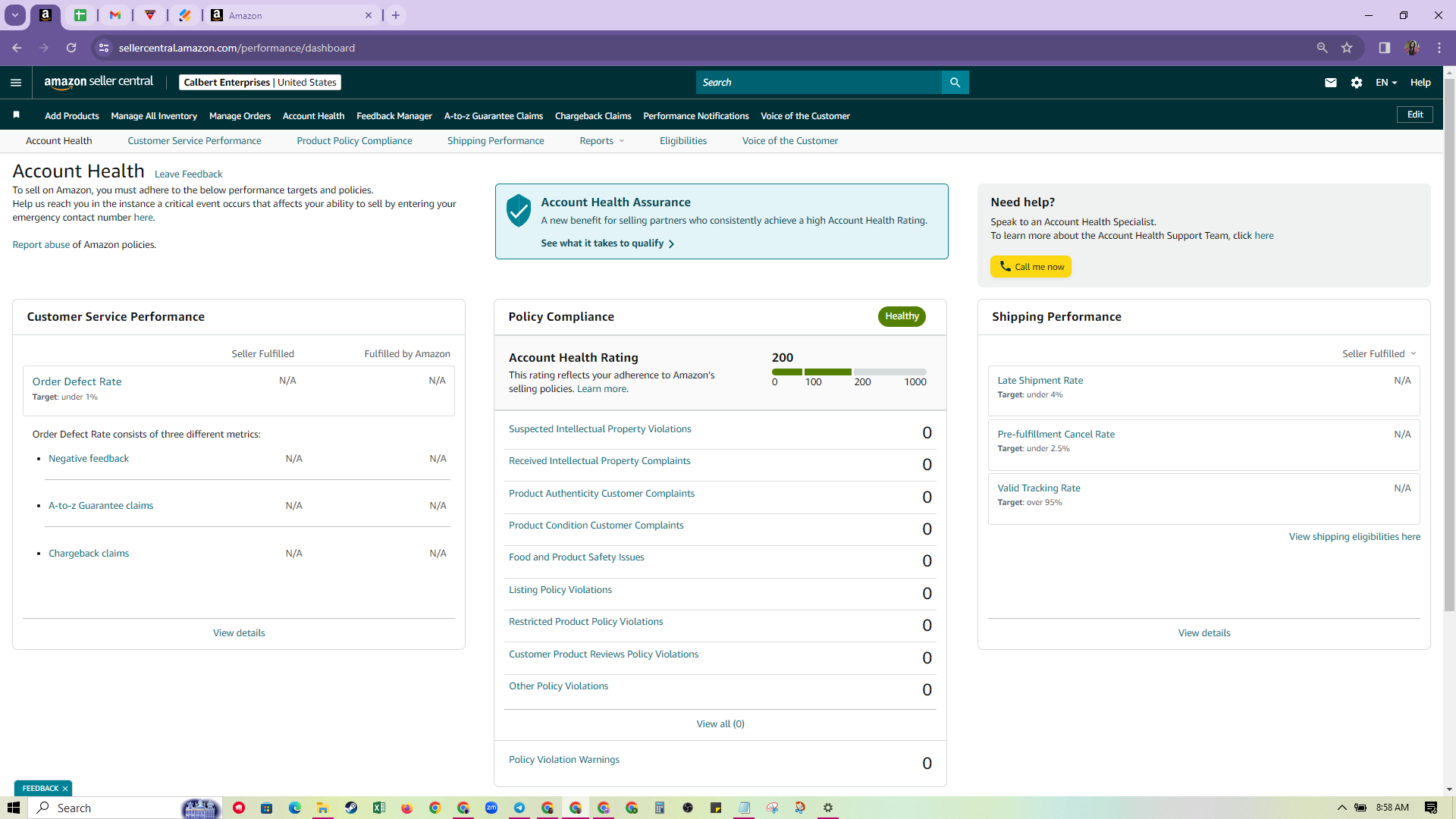Click the Seller Central search field
This screenshot has width=1456, height=819.
819,83
